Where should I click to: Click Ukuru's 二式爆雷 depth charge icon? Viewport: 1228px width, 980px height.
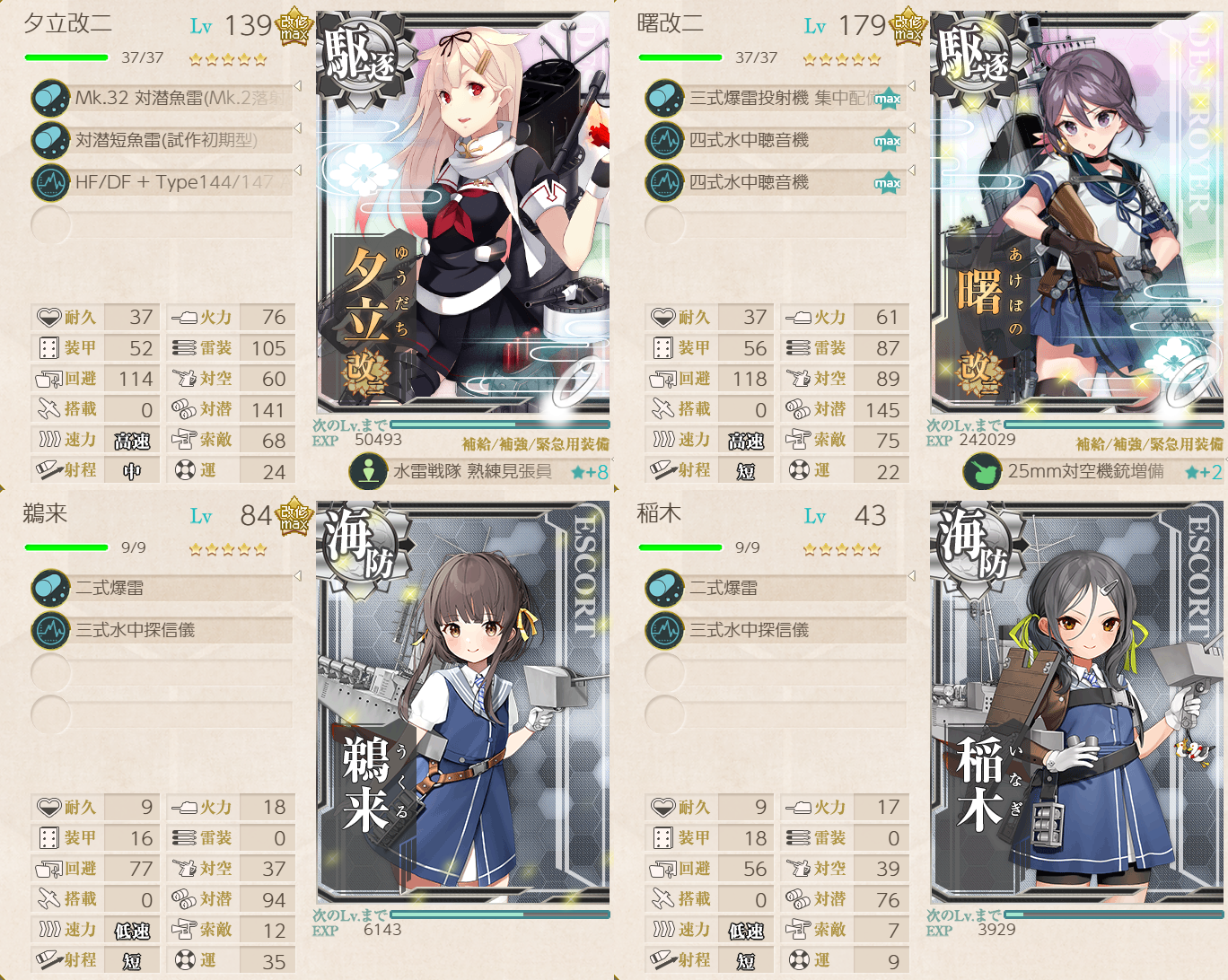click(x=50, y=588)
